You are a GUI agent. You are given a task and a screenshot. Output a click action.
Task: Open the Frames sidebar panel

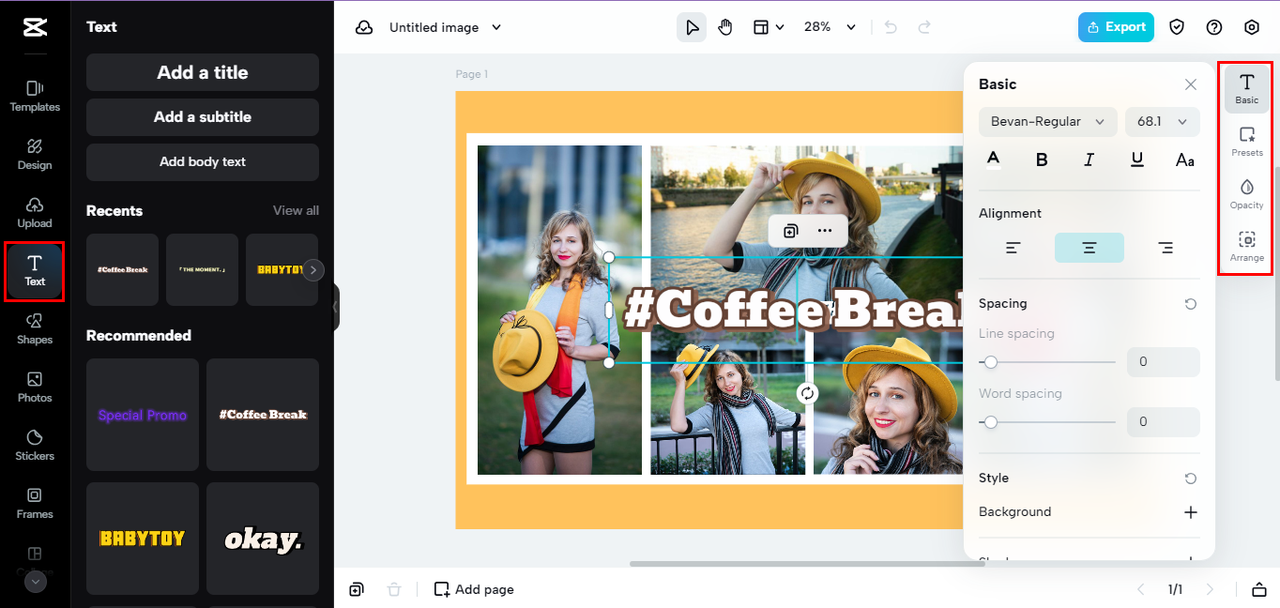click(x=35, y=503)
